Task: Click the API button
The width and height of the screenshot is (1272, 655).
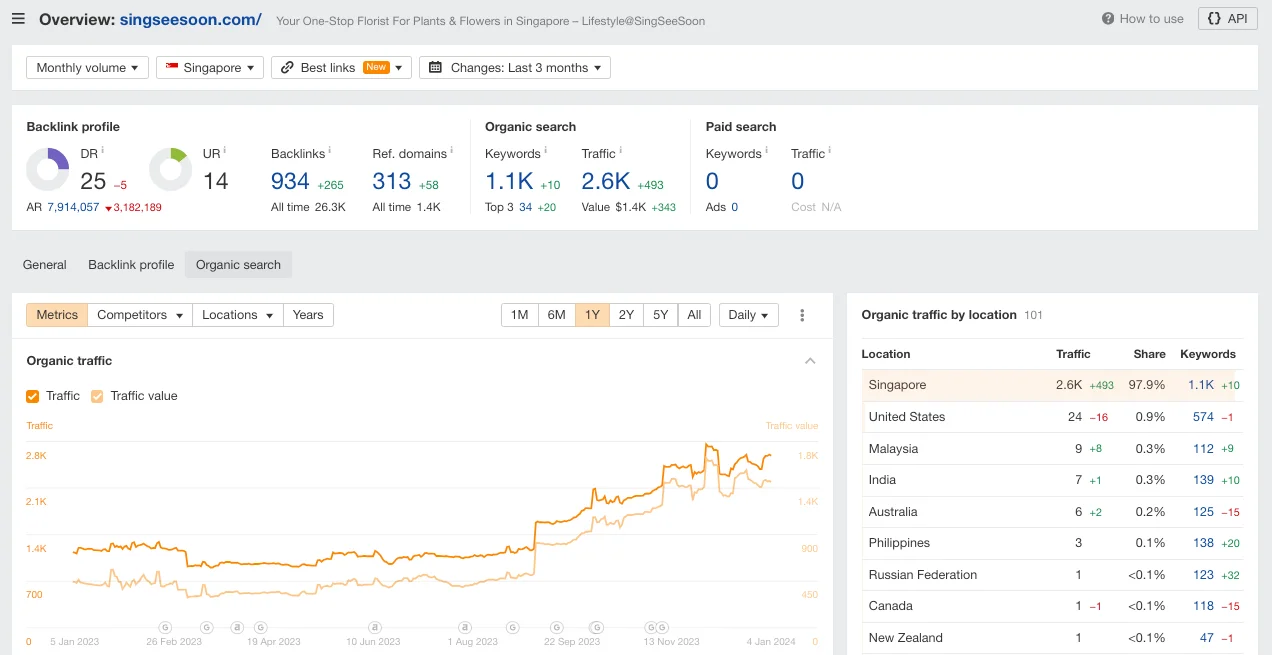Action: [1227, 19]
